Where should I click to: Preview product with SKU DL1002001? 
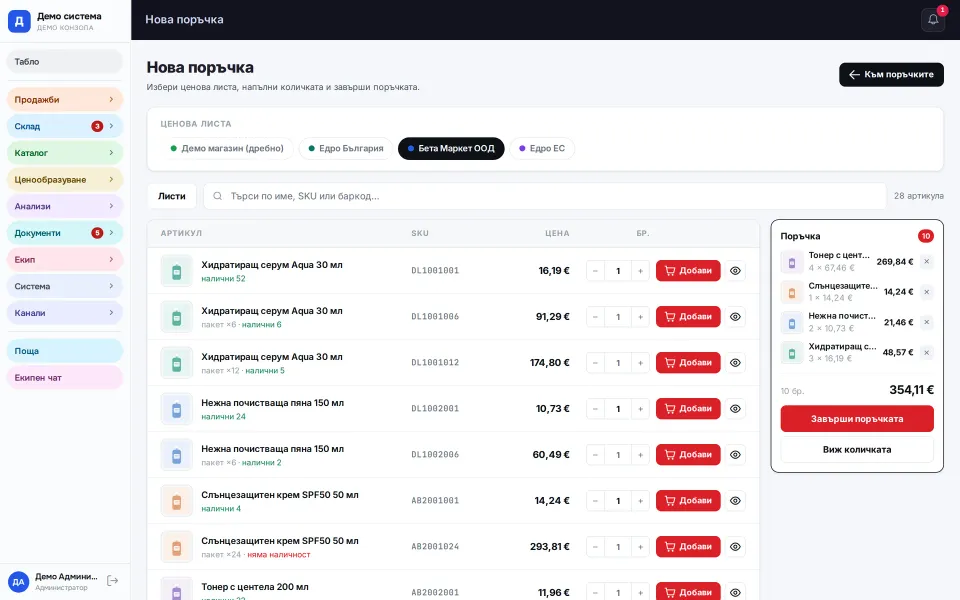[735, 408]
